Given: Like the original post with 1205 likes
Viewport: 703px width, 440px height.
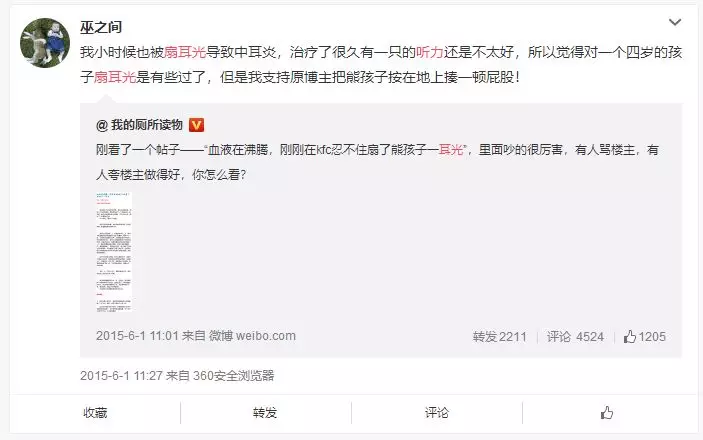Looking at the screenshot, I should (644, 336).
